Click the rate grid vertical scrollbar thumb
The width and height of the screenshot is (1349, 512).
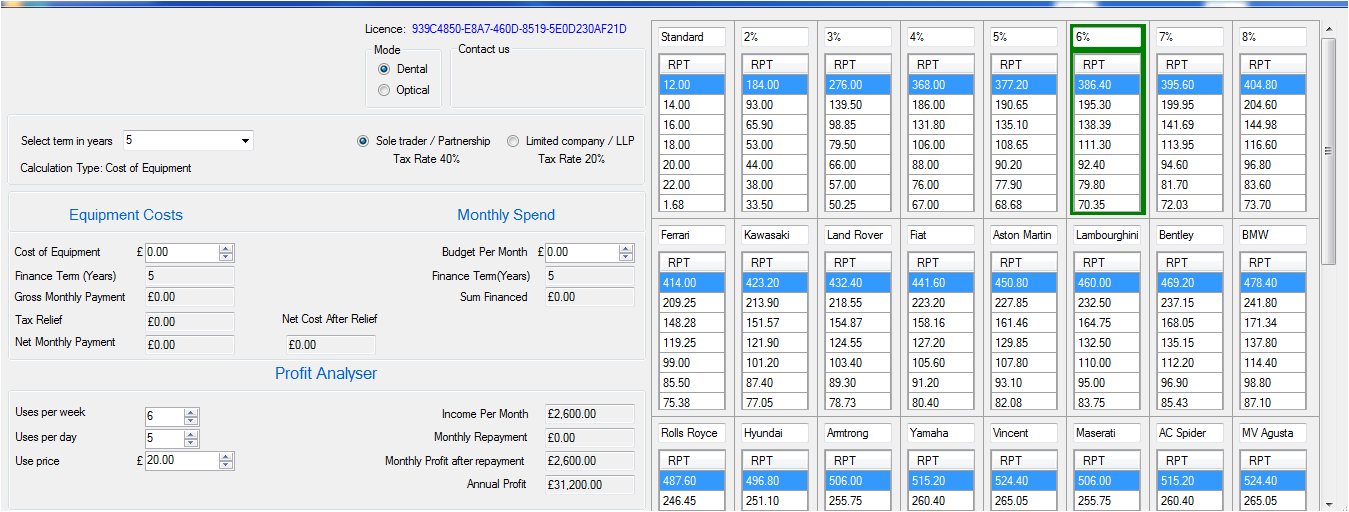[x=1328, y=152]
